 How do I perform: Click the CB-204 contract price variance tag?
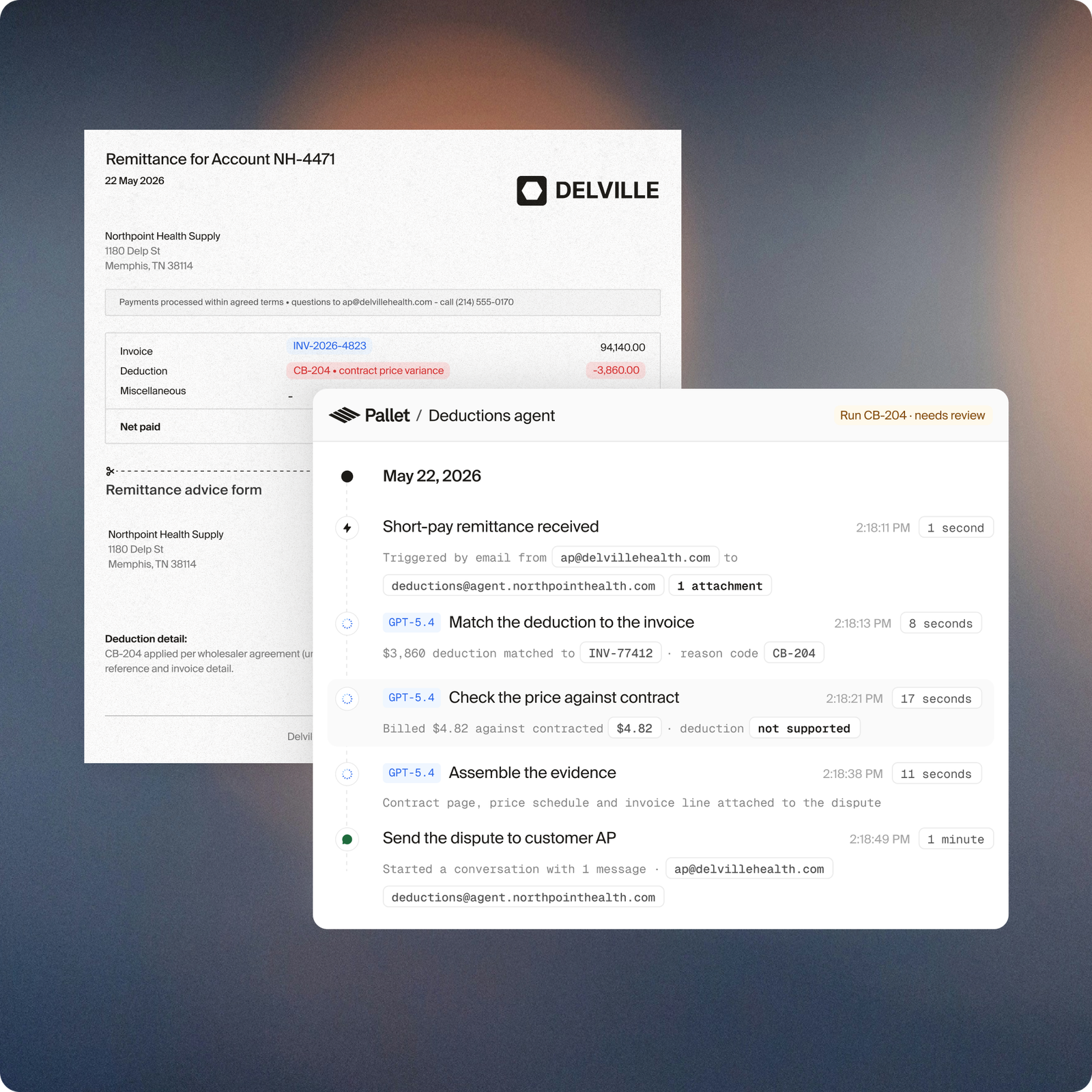[368, 371]
